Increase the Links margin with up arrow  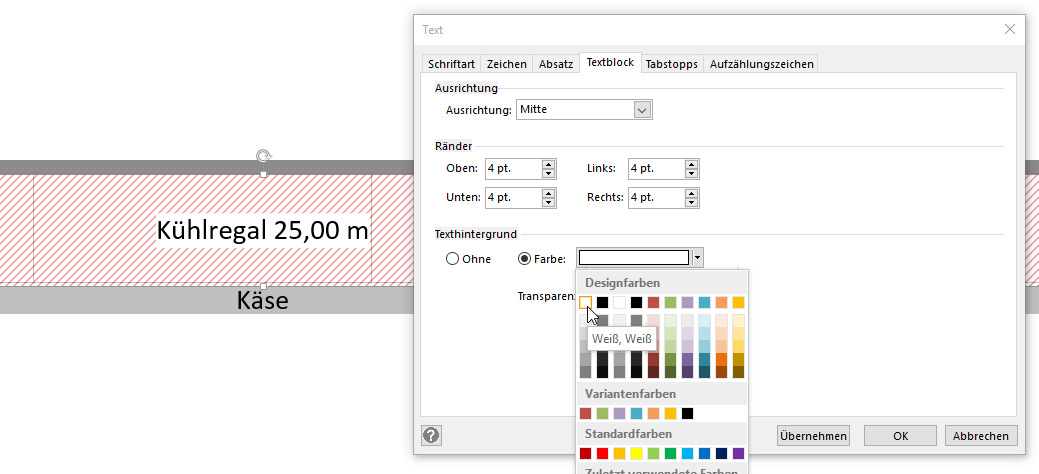(x=691, y=163)
